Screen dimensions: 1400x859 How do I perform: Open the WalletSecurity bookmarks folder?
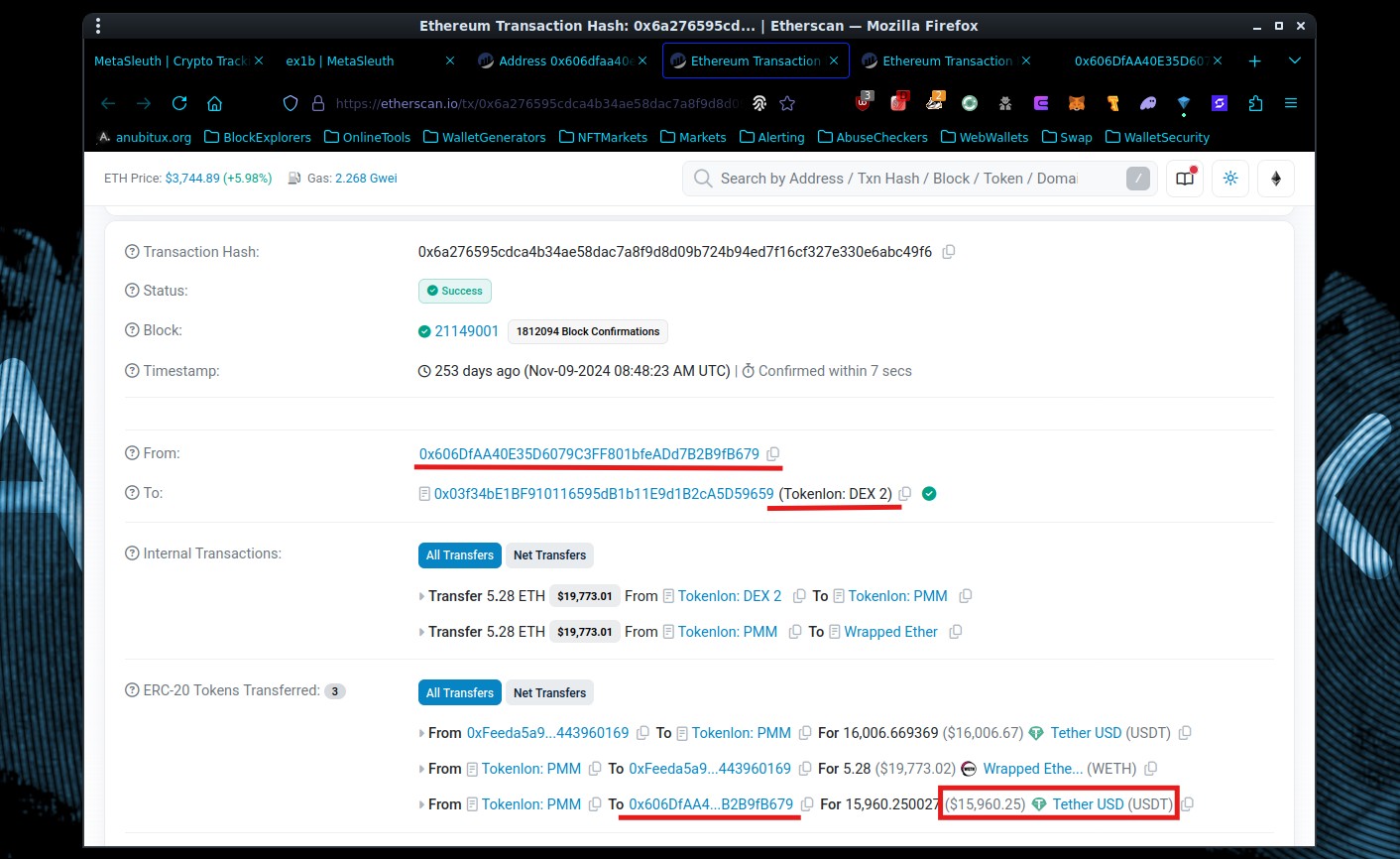click(x=1157, y=137)
